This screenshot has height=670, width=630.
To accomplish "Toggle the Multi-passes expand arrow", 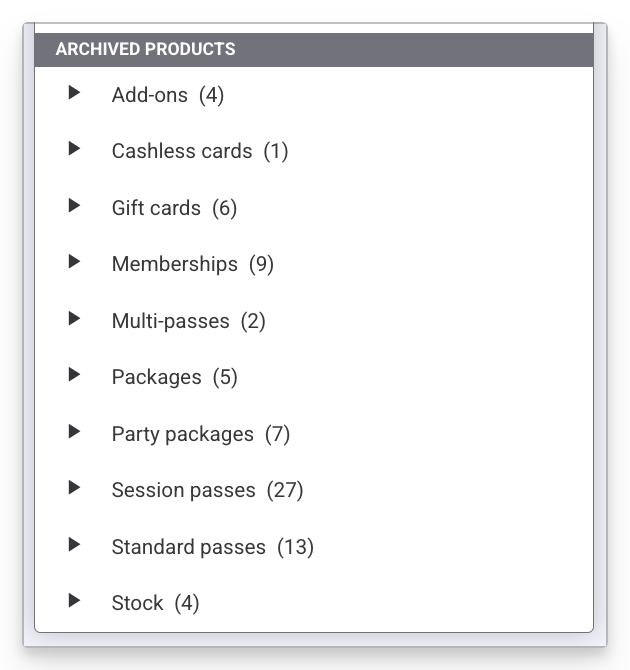I will click(x=74, y=319).
